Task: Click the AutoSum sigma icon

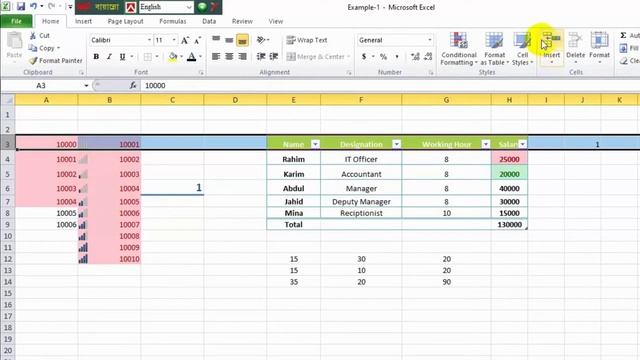Action: pyautogui.click(x=623, y=36)
